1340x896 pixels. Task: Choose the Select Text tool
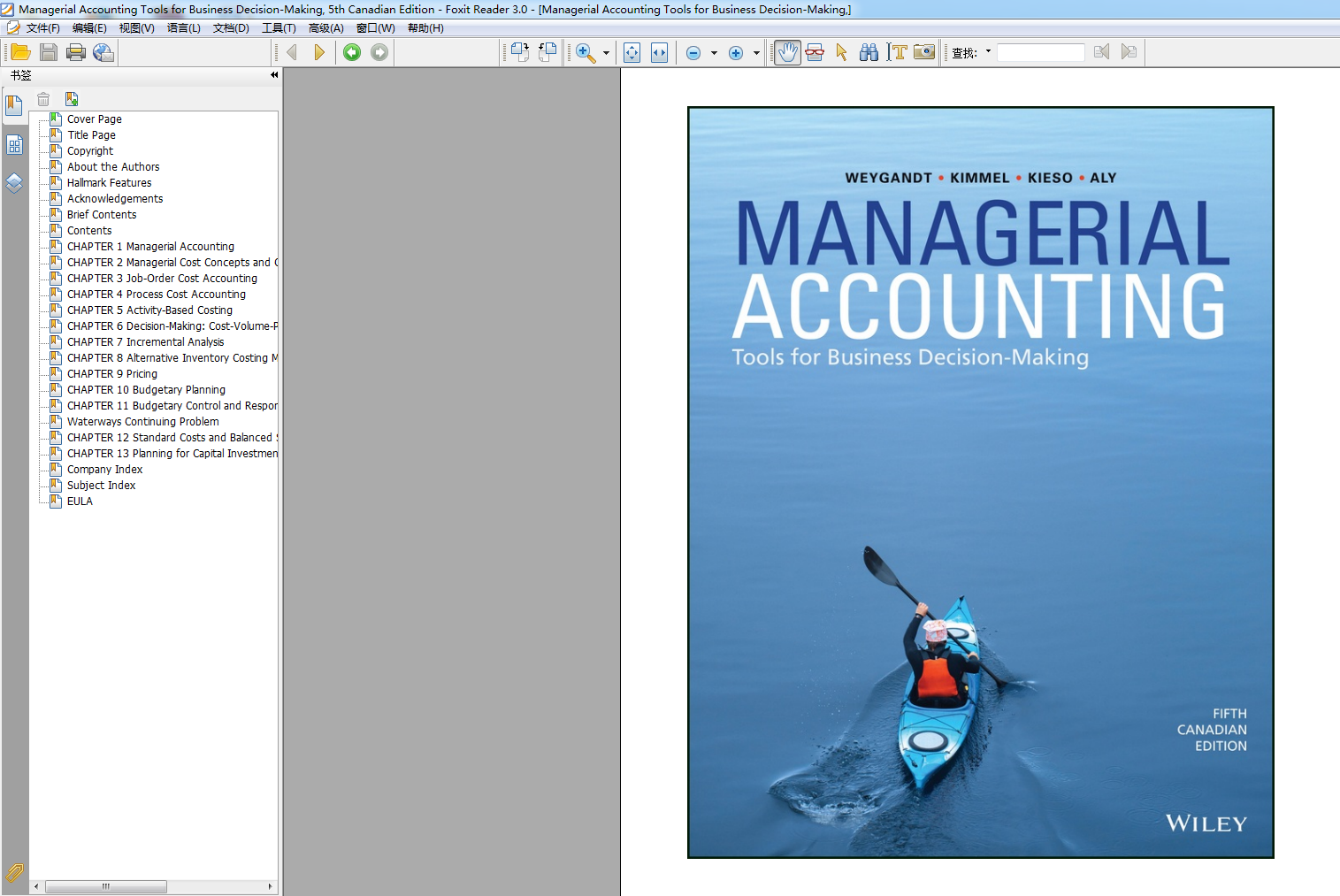[x=897, y=52]
